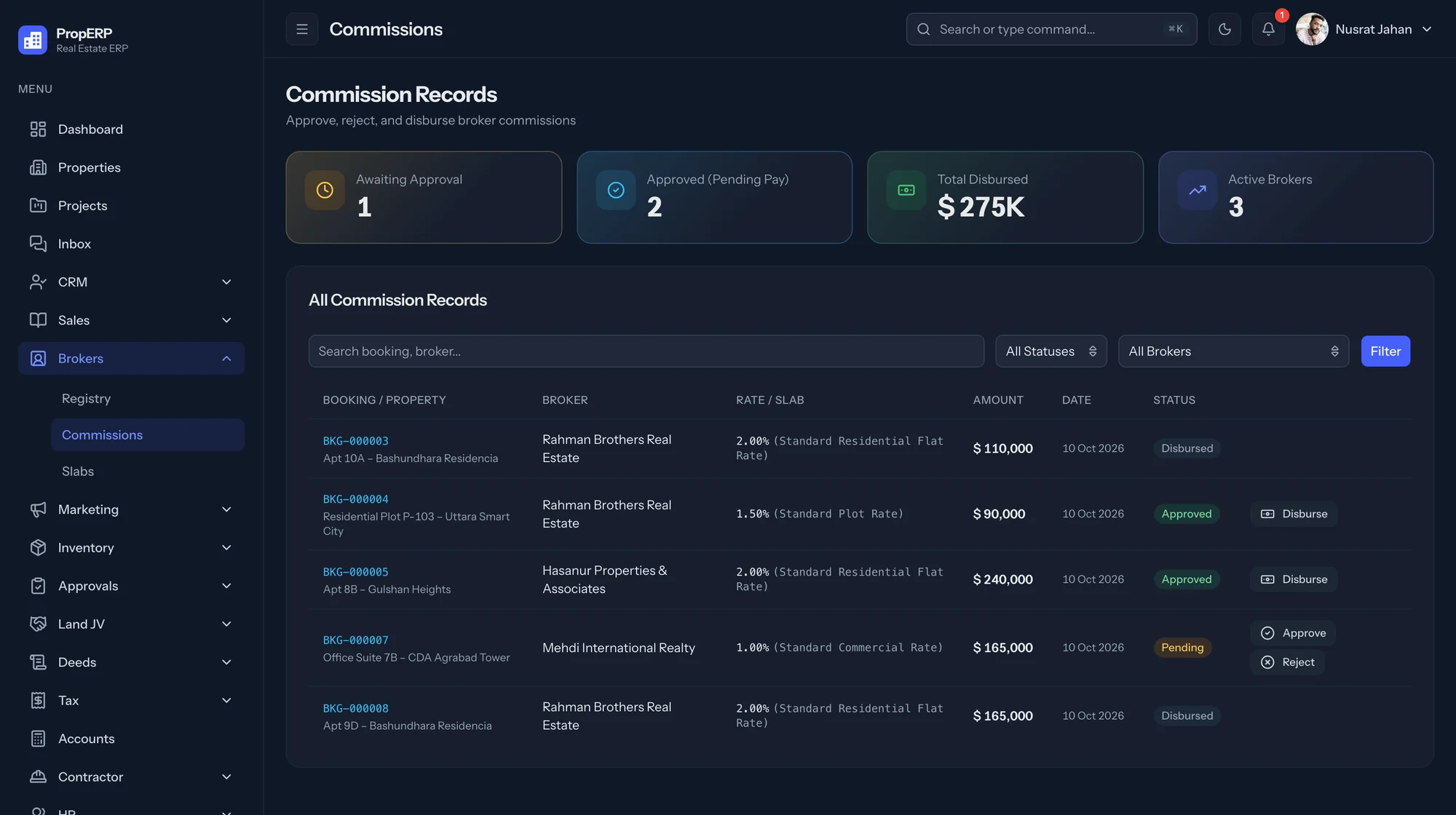
Task: Click the Awaiting Approval clock icon
Action: (325, 190)
